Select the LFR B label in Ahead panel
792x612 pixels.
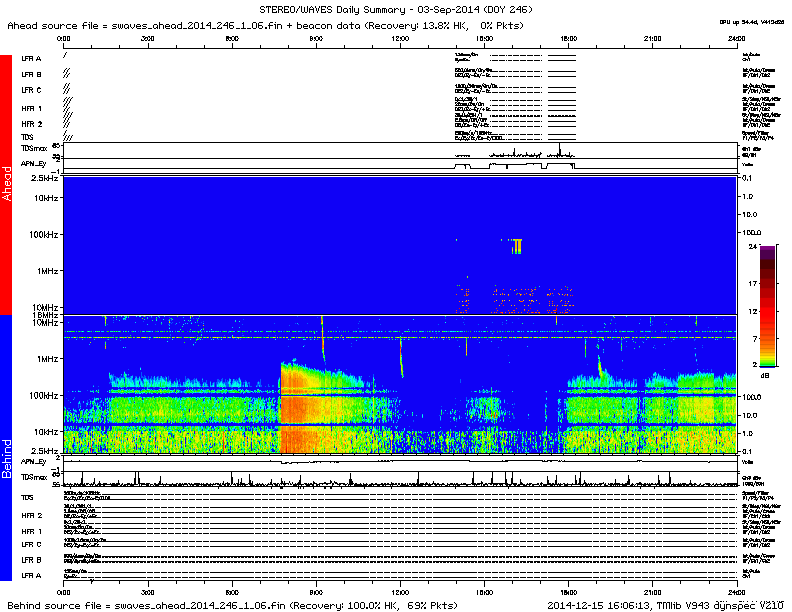31,74
